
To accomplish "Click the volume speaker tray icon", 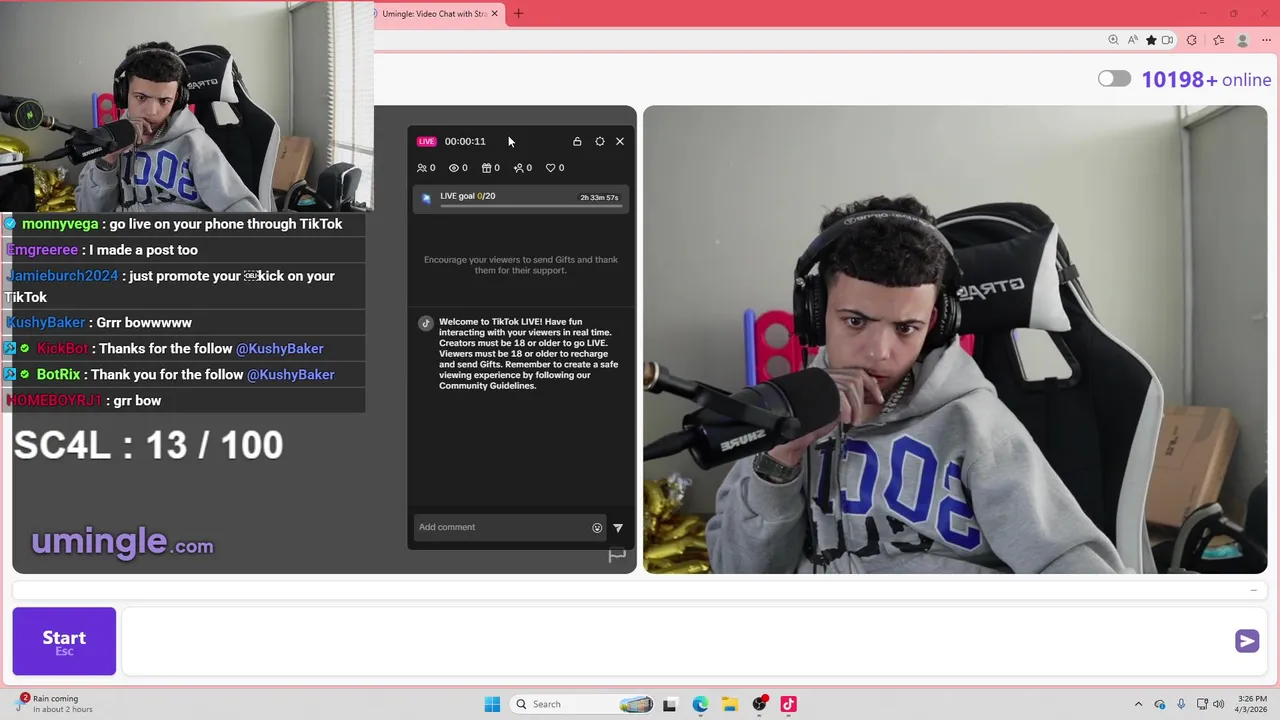I will (x=1220, y=704).
